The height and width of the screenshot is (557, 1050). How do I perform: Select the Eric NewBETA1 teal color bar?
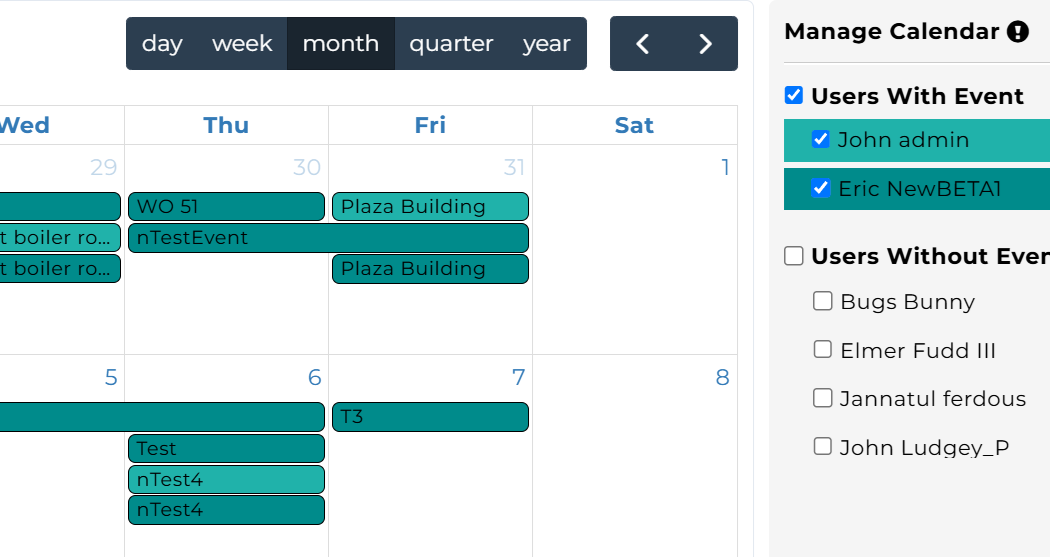[x=917, y=189]
